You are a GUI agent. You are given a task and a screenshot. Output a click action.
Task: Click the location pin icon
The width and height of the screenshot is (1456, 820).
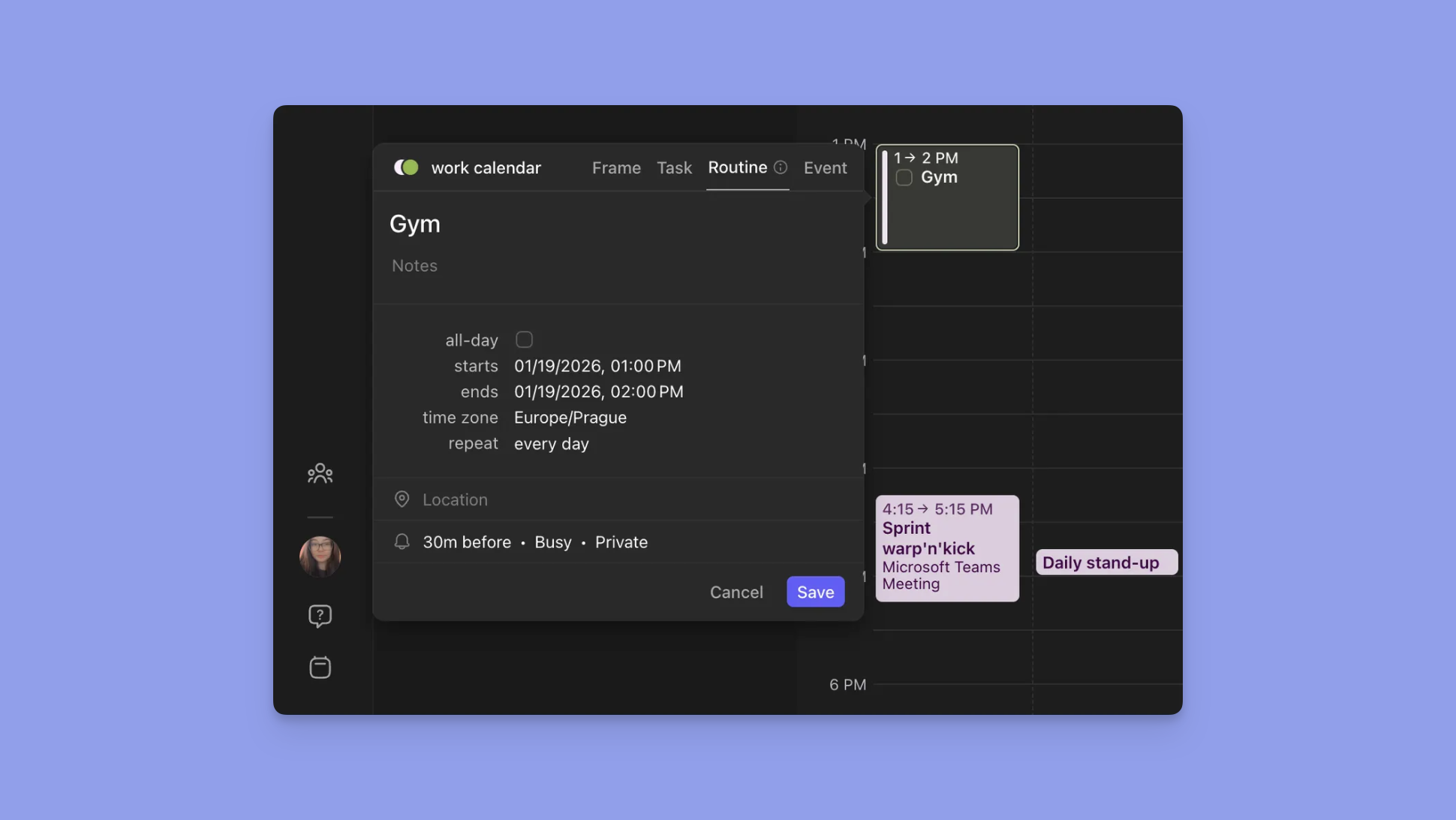click(x=402, y=499)
